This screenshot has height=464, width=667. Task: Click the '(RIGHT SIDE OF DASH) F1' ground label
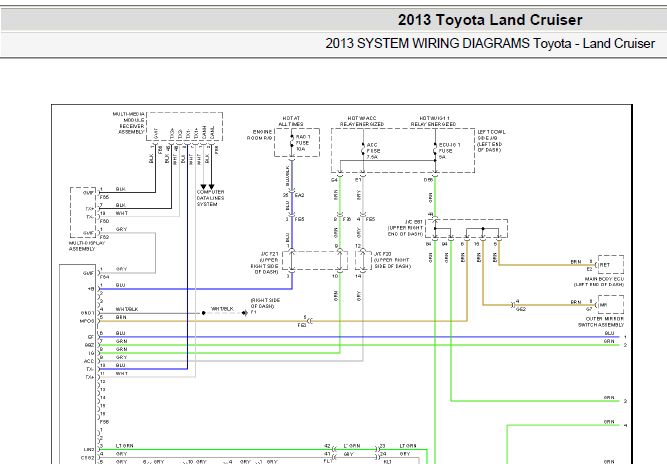click(265, 306)
